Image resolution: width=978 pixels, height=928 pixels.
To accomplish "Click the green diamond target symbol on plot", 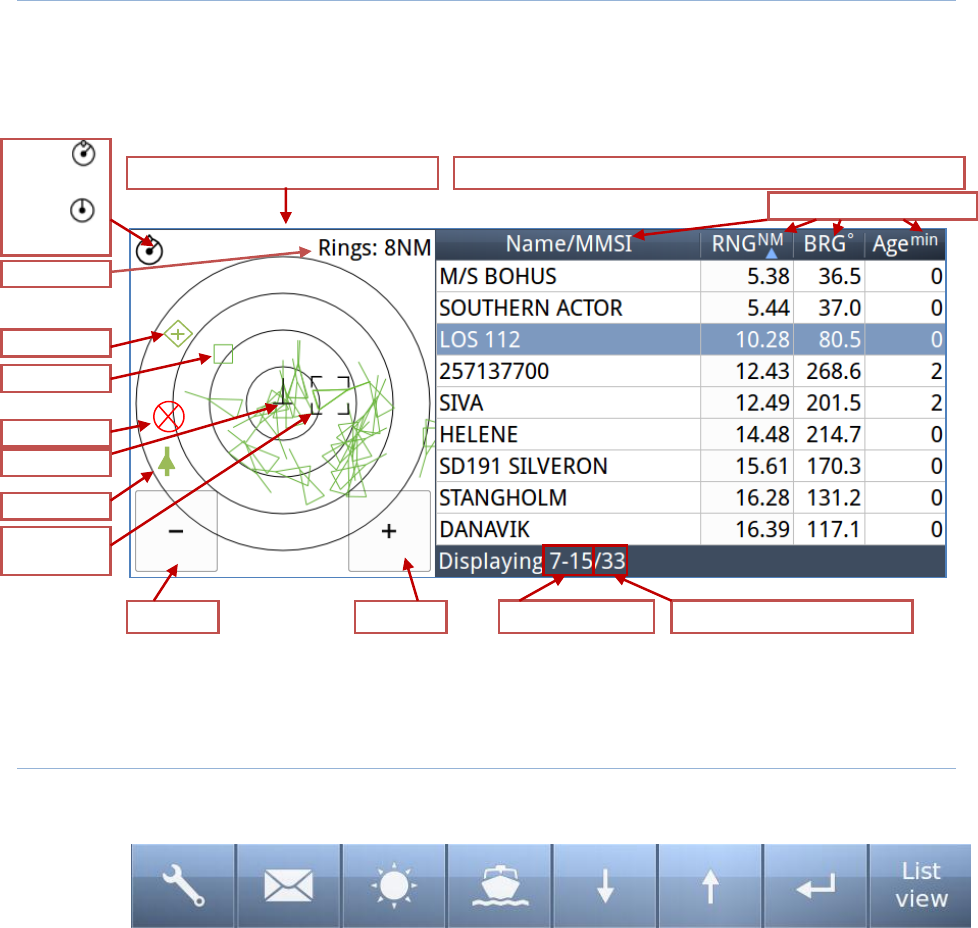I will (x=178, y=334).
